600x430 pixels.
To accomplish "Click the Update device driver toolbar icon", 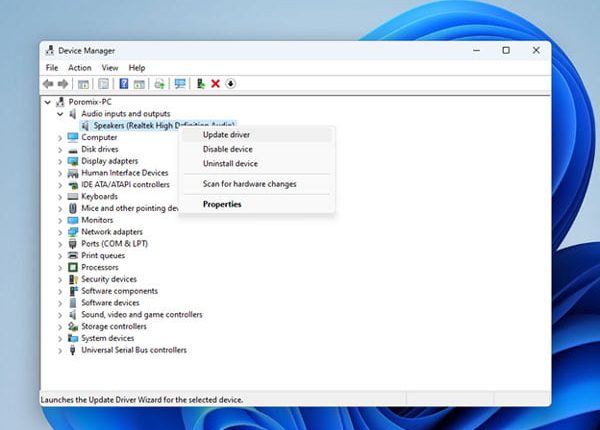I will pos(201,83).
